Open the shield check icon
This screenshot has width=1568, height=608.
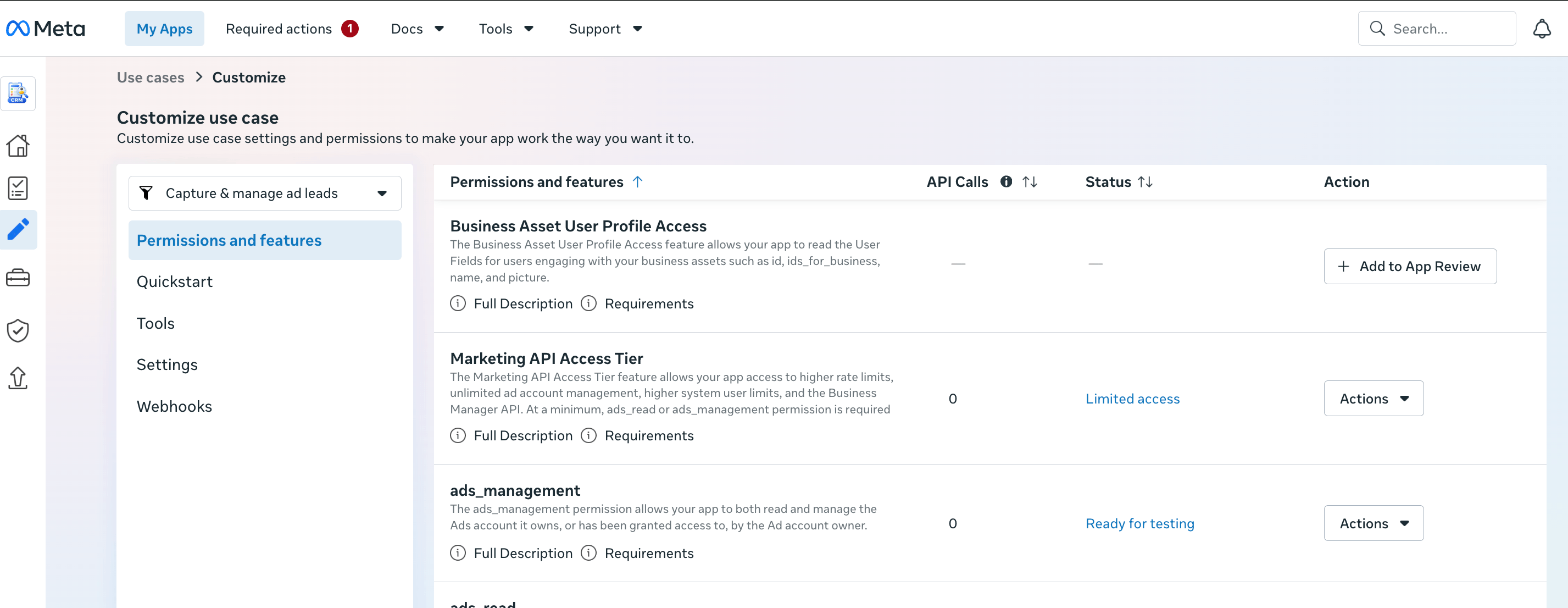click(18, 330)
